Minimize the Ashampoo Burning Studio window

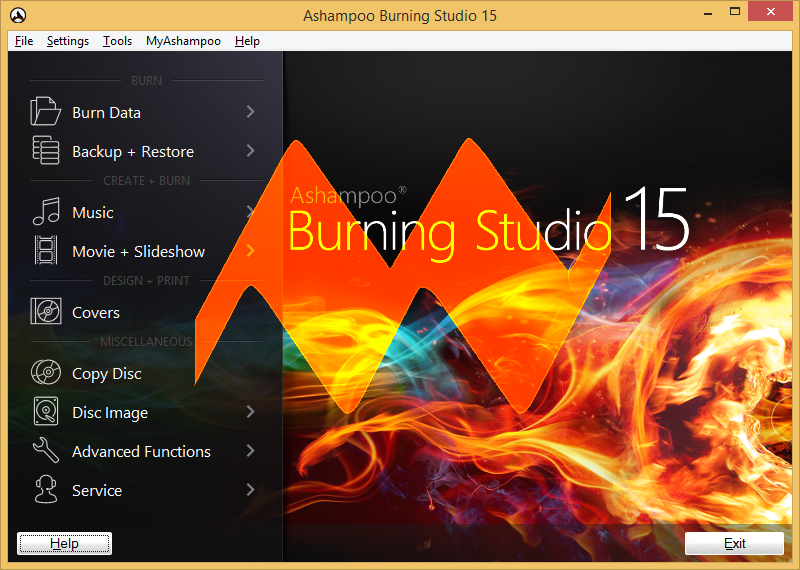(x=708, y=12)
